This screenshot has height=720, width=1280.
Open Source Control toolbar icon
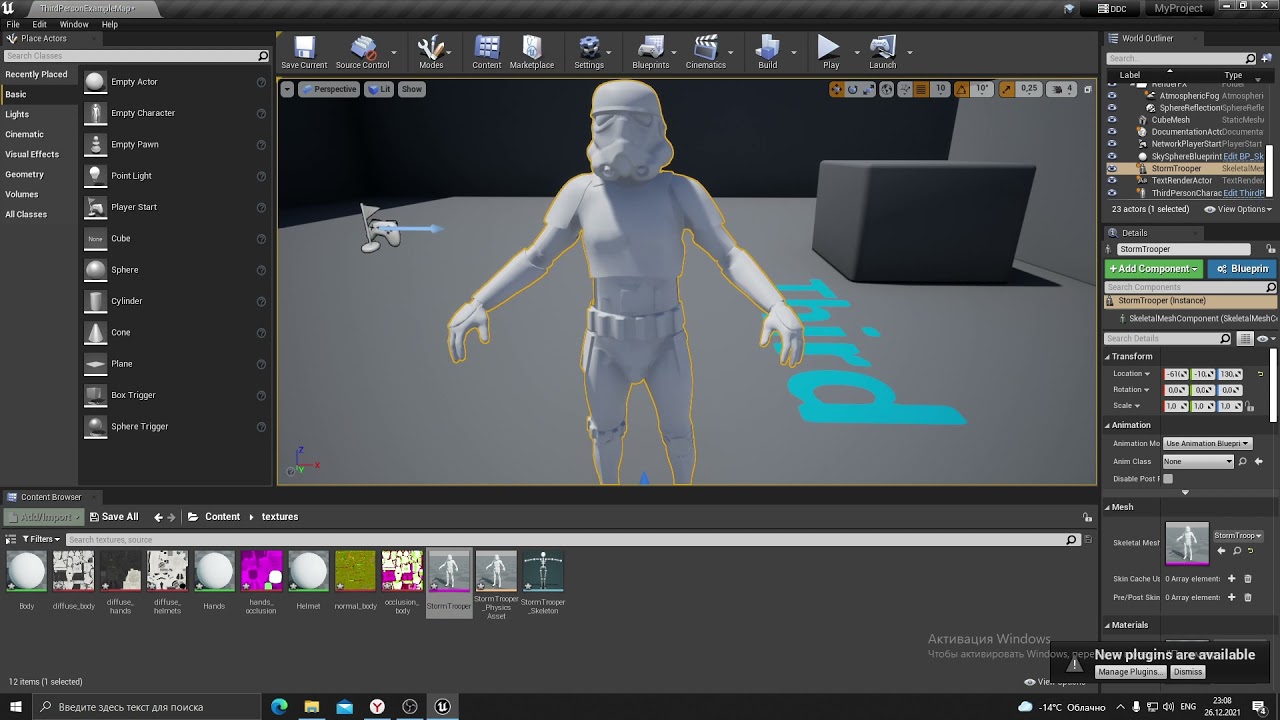pos(362,52)
